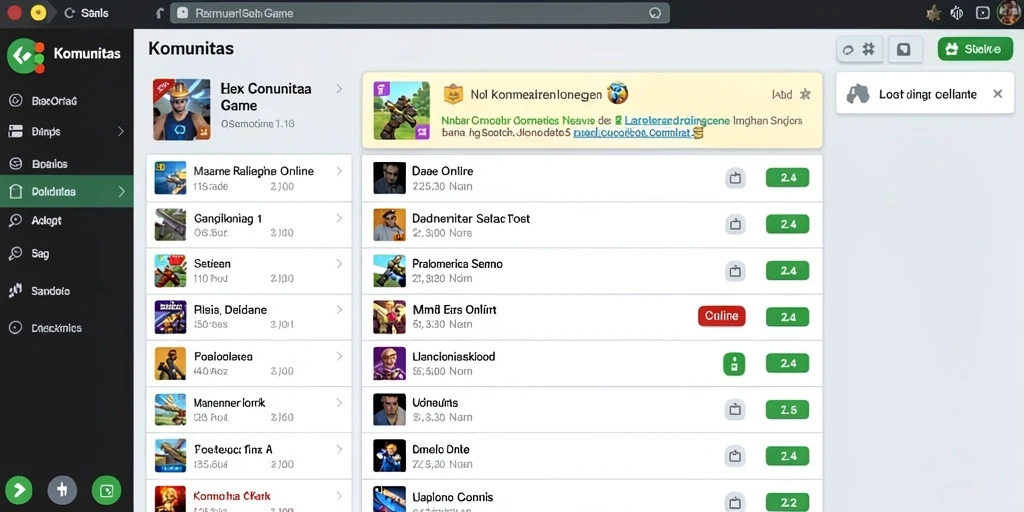Click the 2.4 button in Dmelo Onlte row
This screenshot has width=1024, height=512.
787,456
